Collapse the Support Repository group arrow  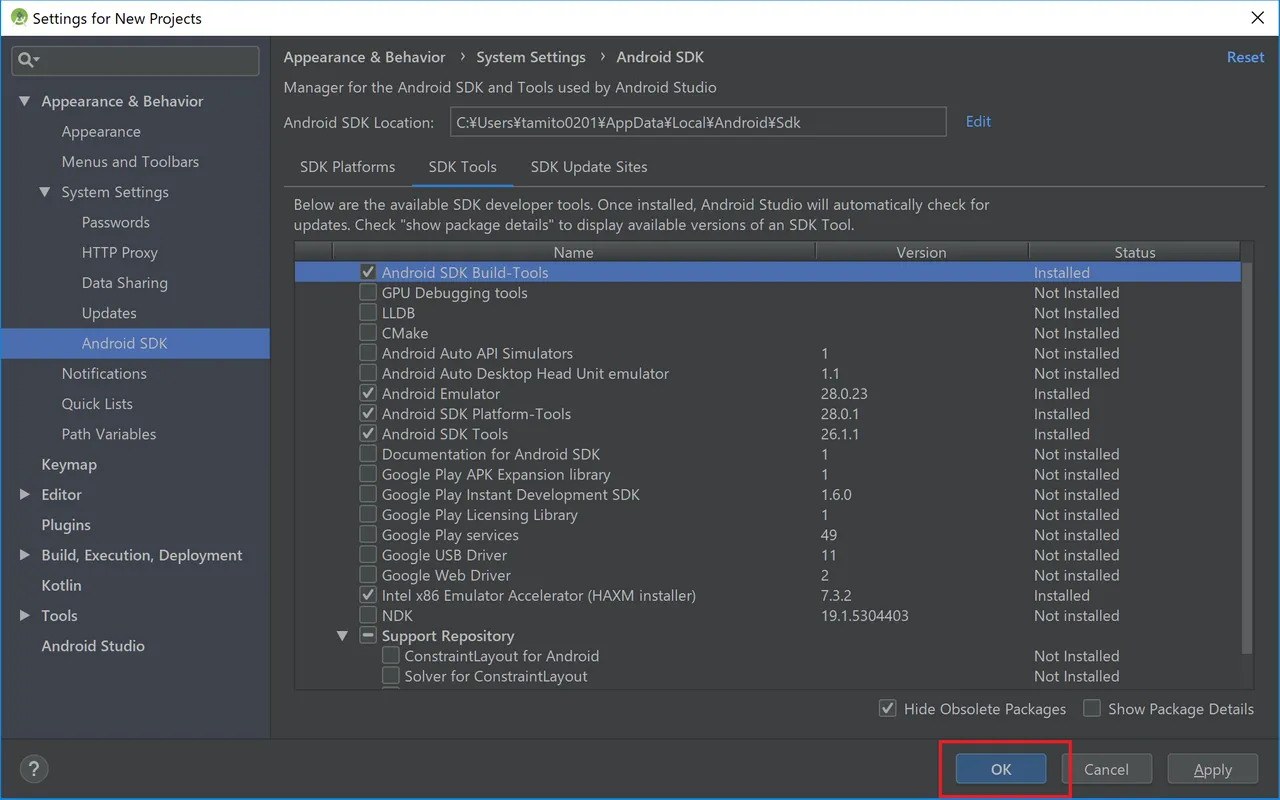point(342,635)
